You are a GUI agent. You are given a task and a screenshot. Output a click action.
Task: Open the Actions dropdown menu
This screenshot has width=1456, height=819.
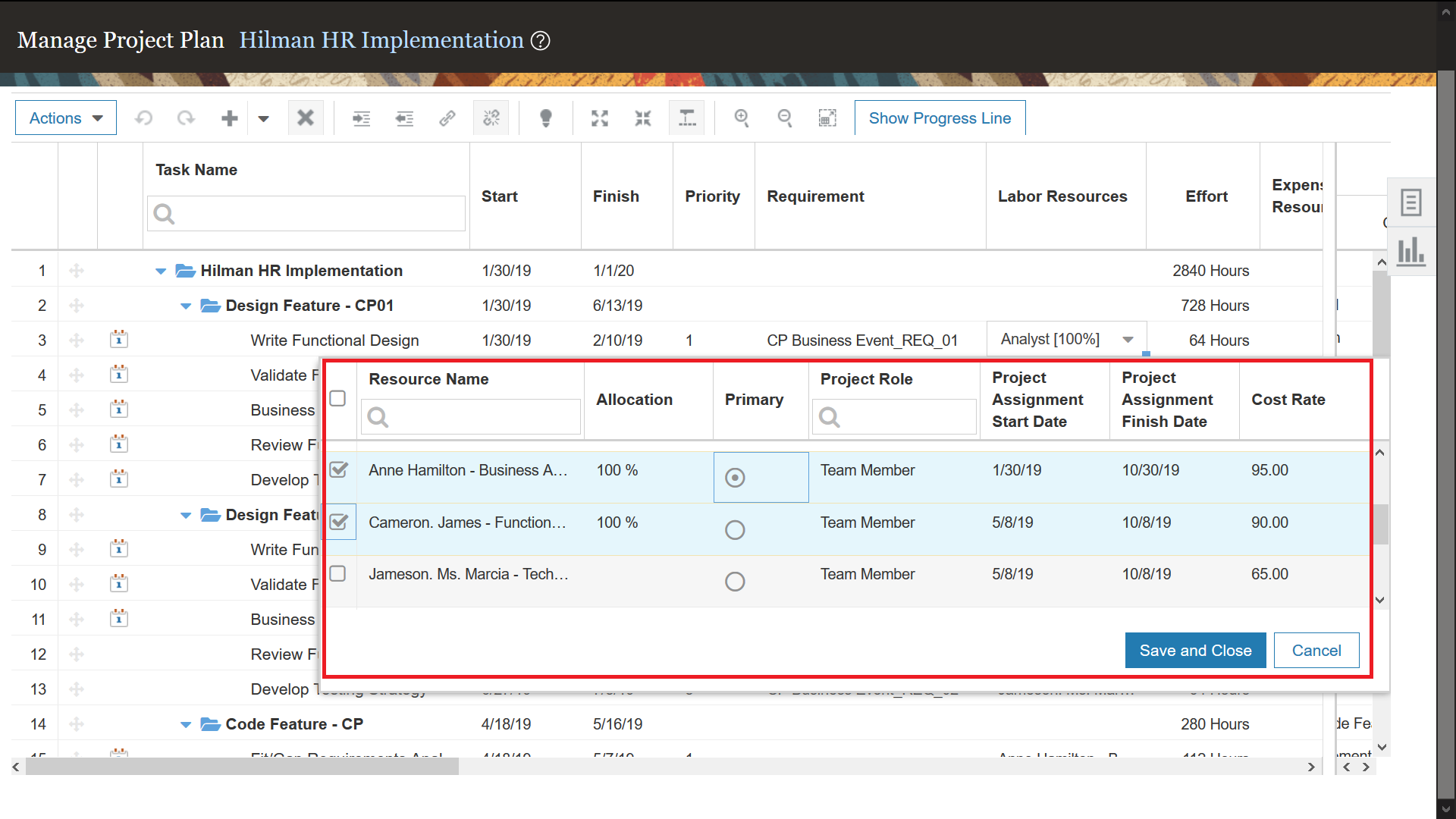66,118
